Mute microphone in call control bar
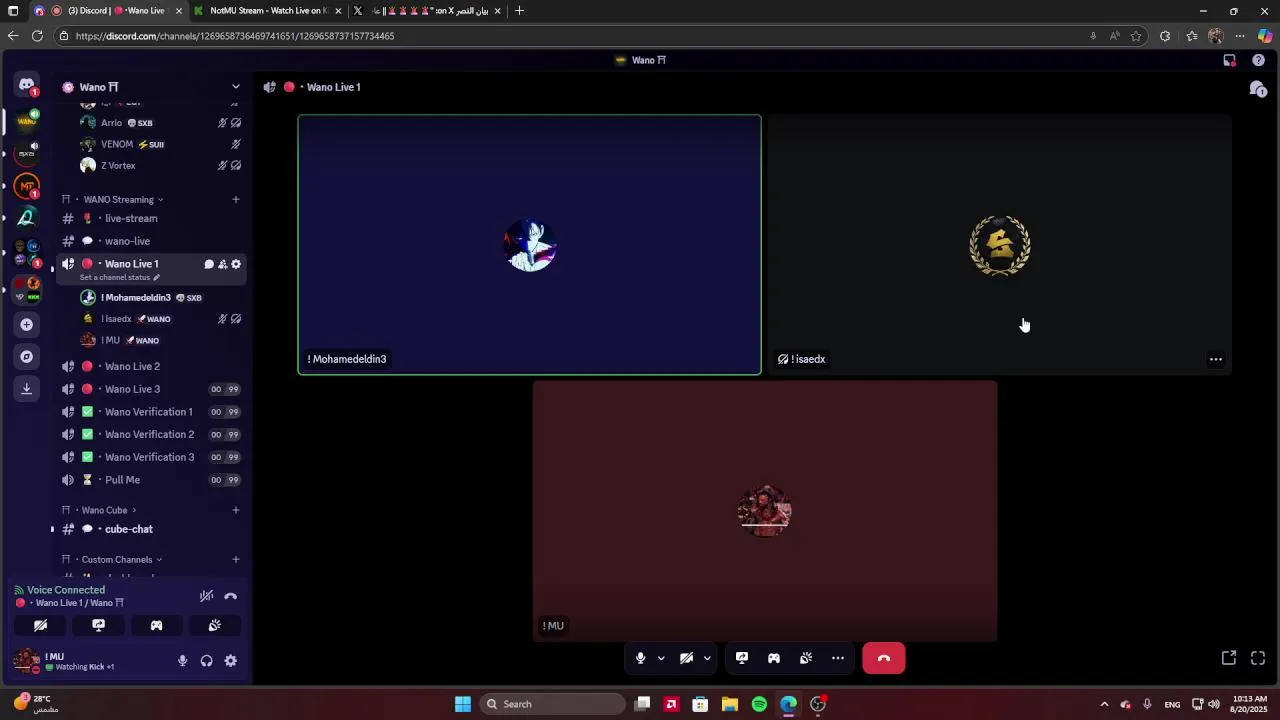 [x=641, y=658]
